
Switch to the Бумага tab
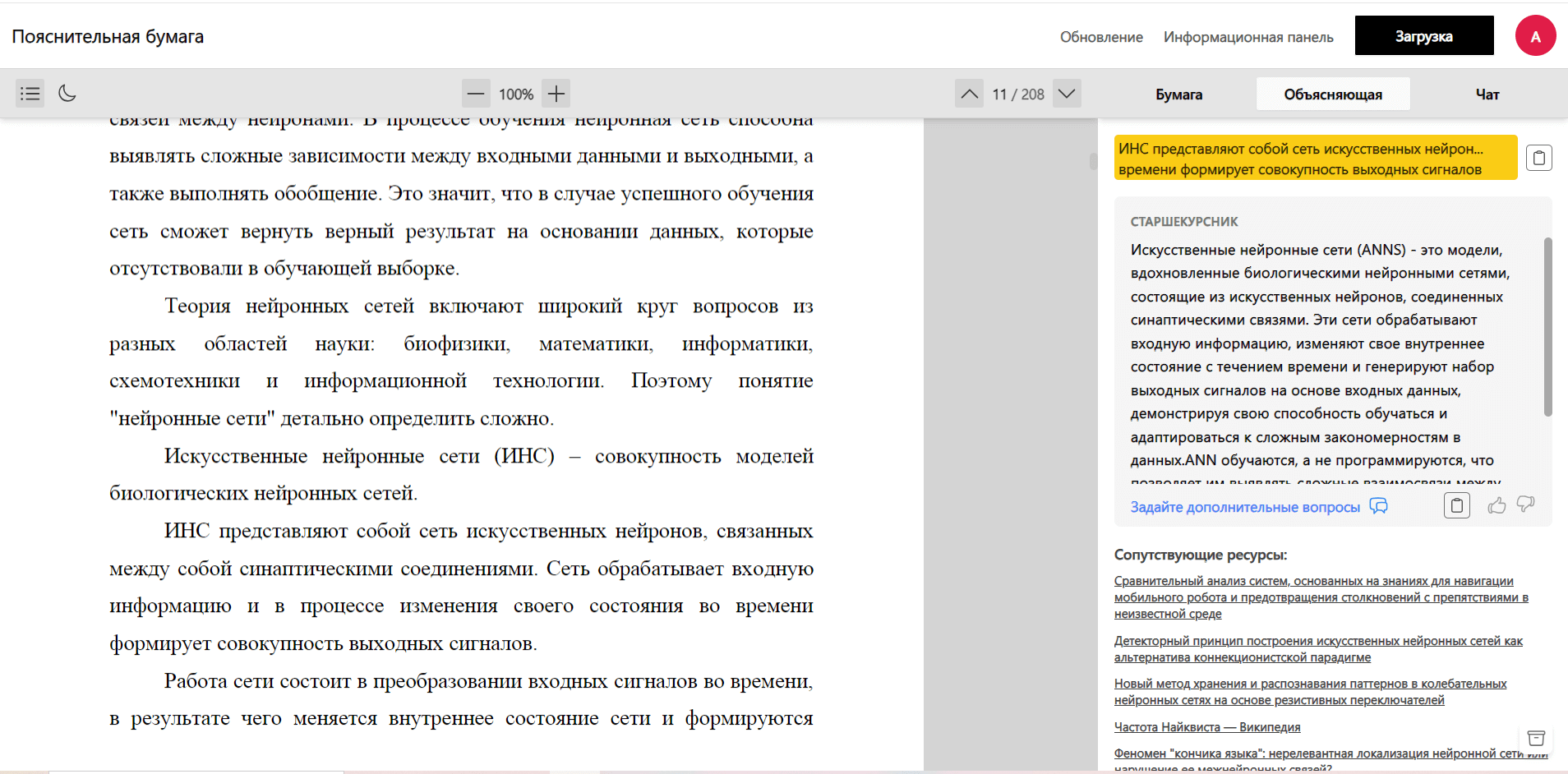pos(1178,94)
